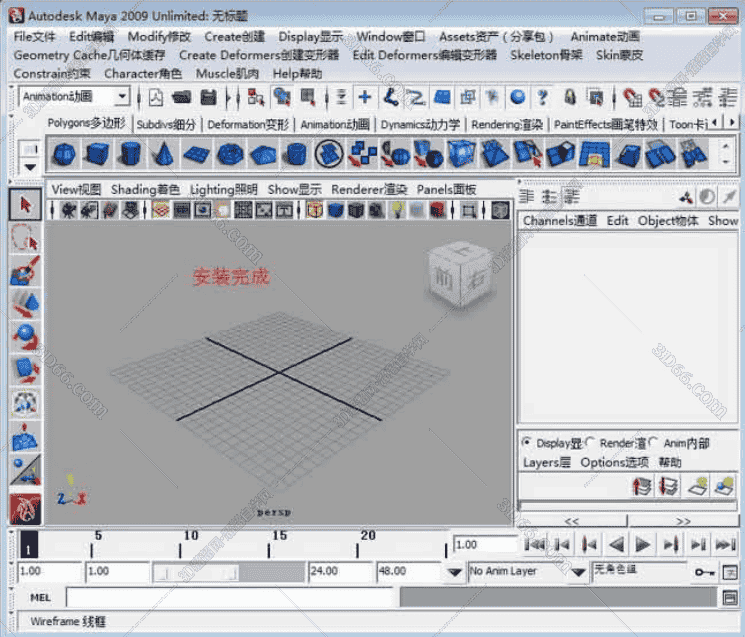Viewport: 745px width, 637px height.
Task: Open the viewport Panels menu
Action: click(446, 190)
